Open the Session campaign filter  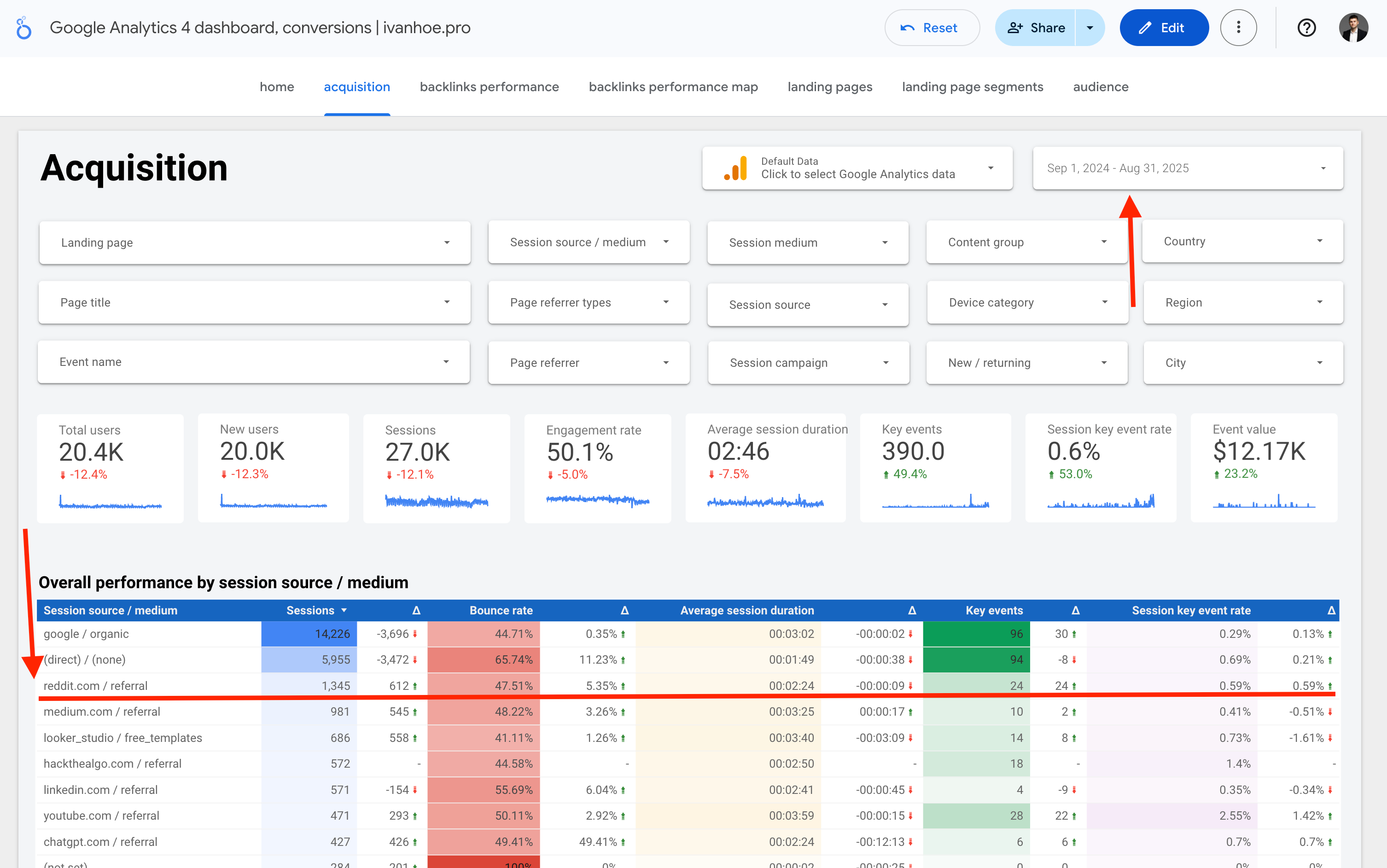[808, 363]
